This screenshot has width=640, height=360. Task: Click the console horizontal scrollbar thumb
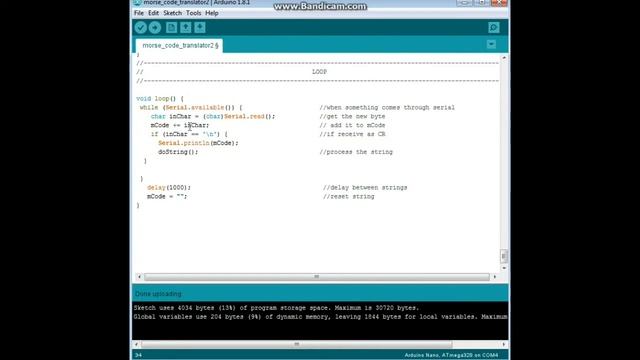coord(297,344)
